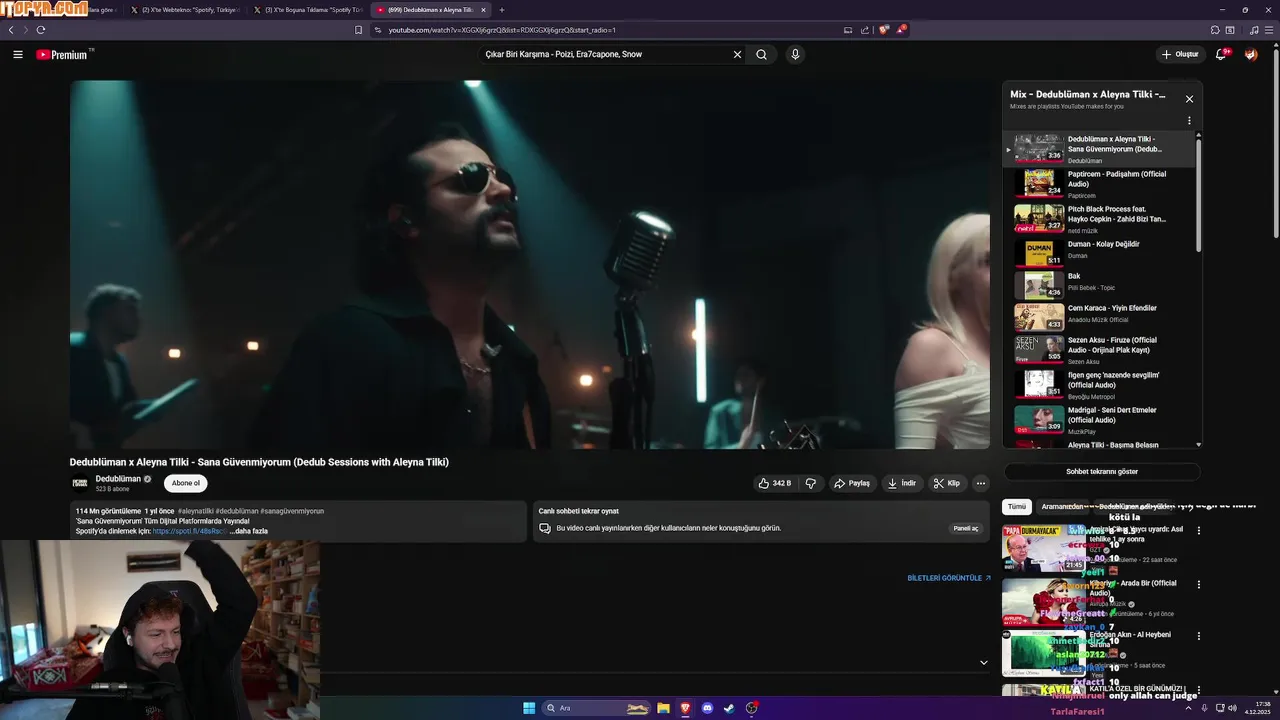
Task: Open the Mix playlist options menu
Action: pos(1189,121)
